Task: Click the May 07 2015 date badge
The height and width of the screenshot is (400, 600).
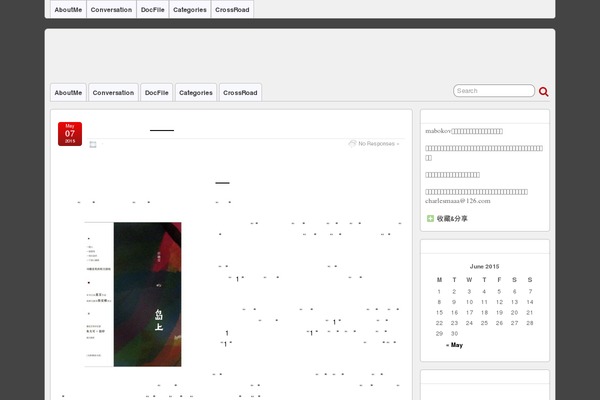Action: point(70,134)
